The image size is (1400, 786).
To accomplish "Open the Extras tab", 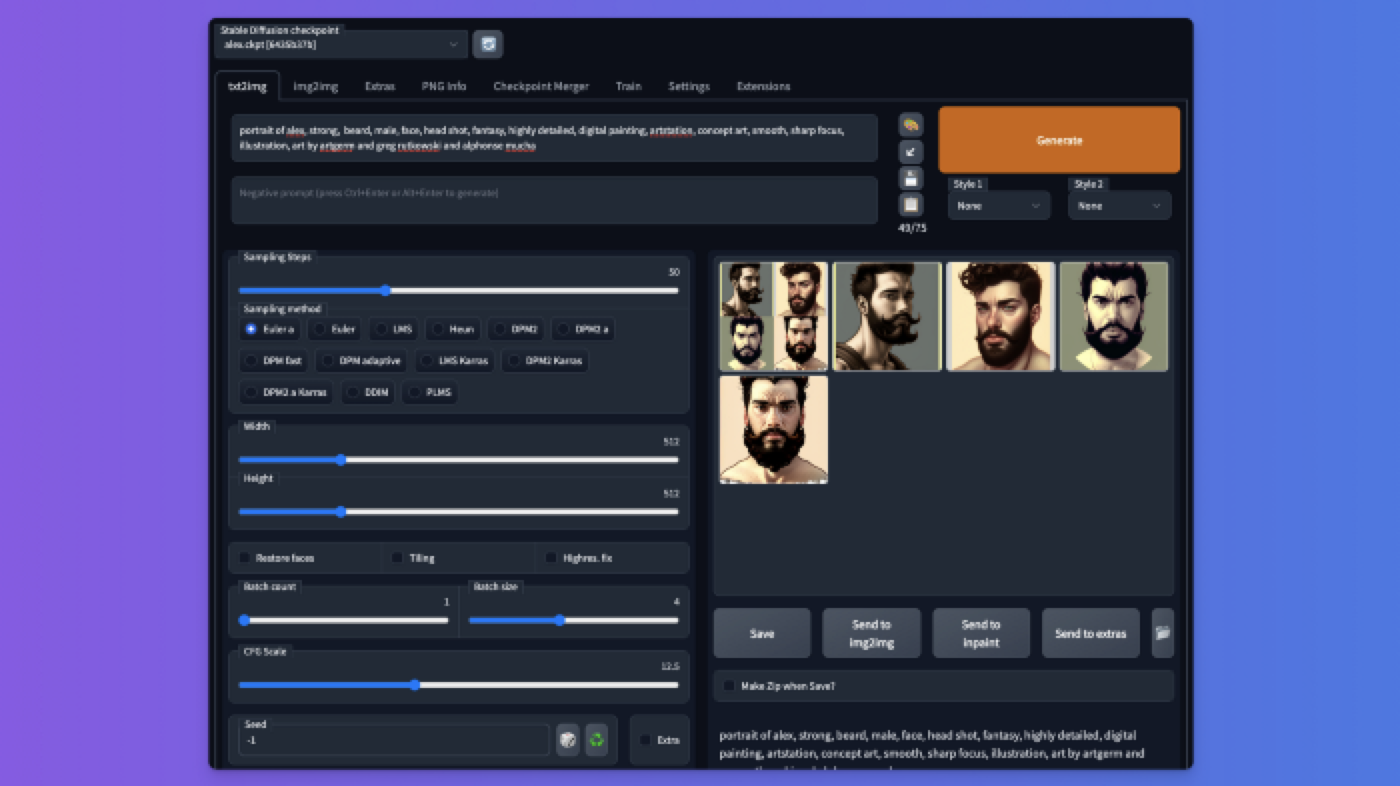I will pos(380,86).
